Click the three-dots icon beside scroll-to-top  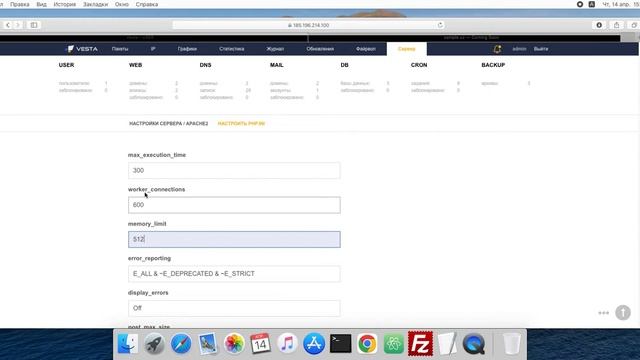tap(604, 313)
